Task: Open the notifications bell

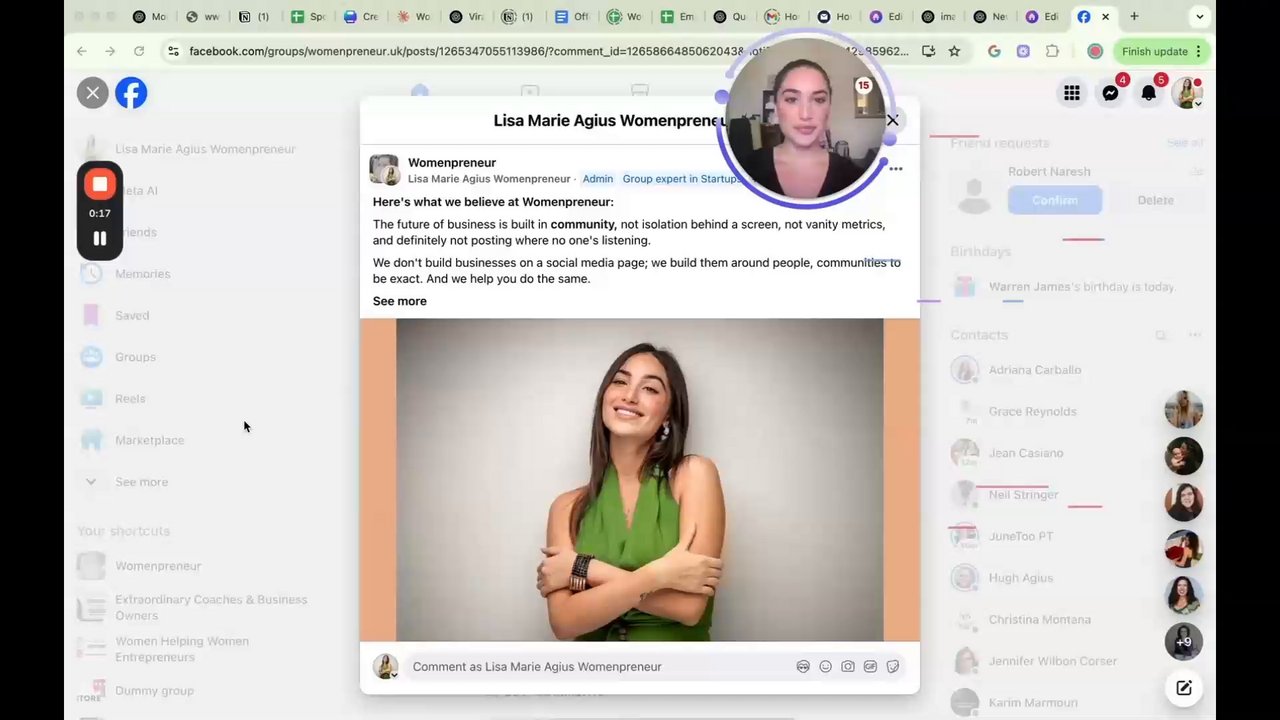Action: tap(1149, 93)
